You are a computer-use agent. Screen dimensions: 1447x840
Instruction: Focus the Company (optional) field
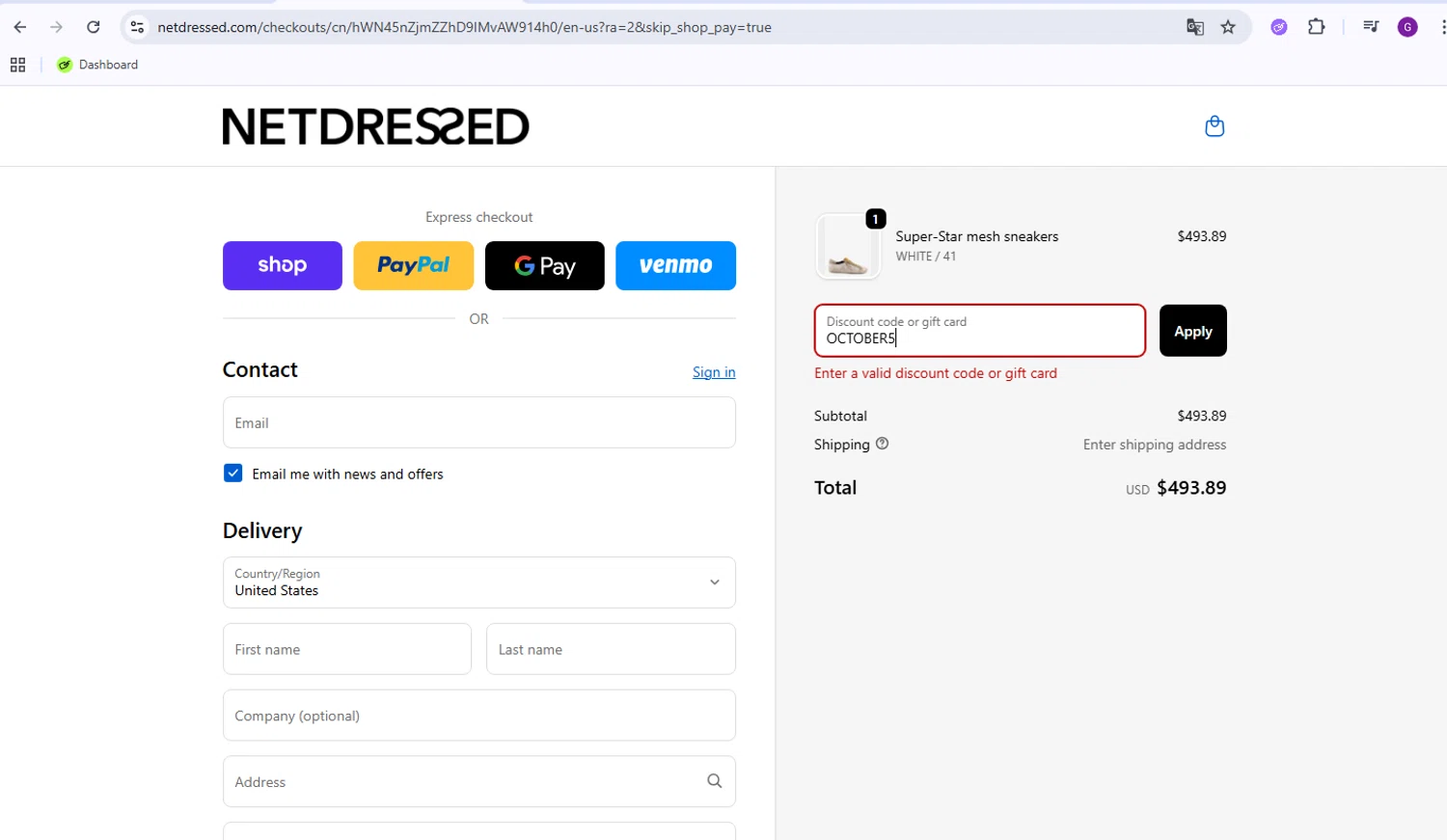[x=479, y=716]
